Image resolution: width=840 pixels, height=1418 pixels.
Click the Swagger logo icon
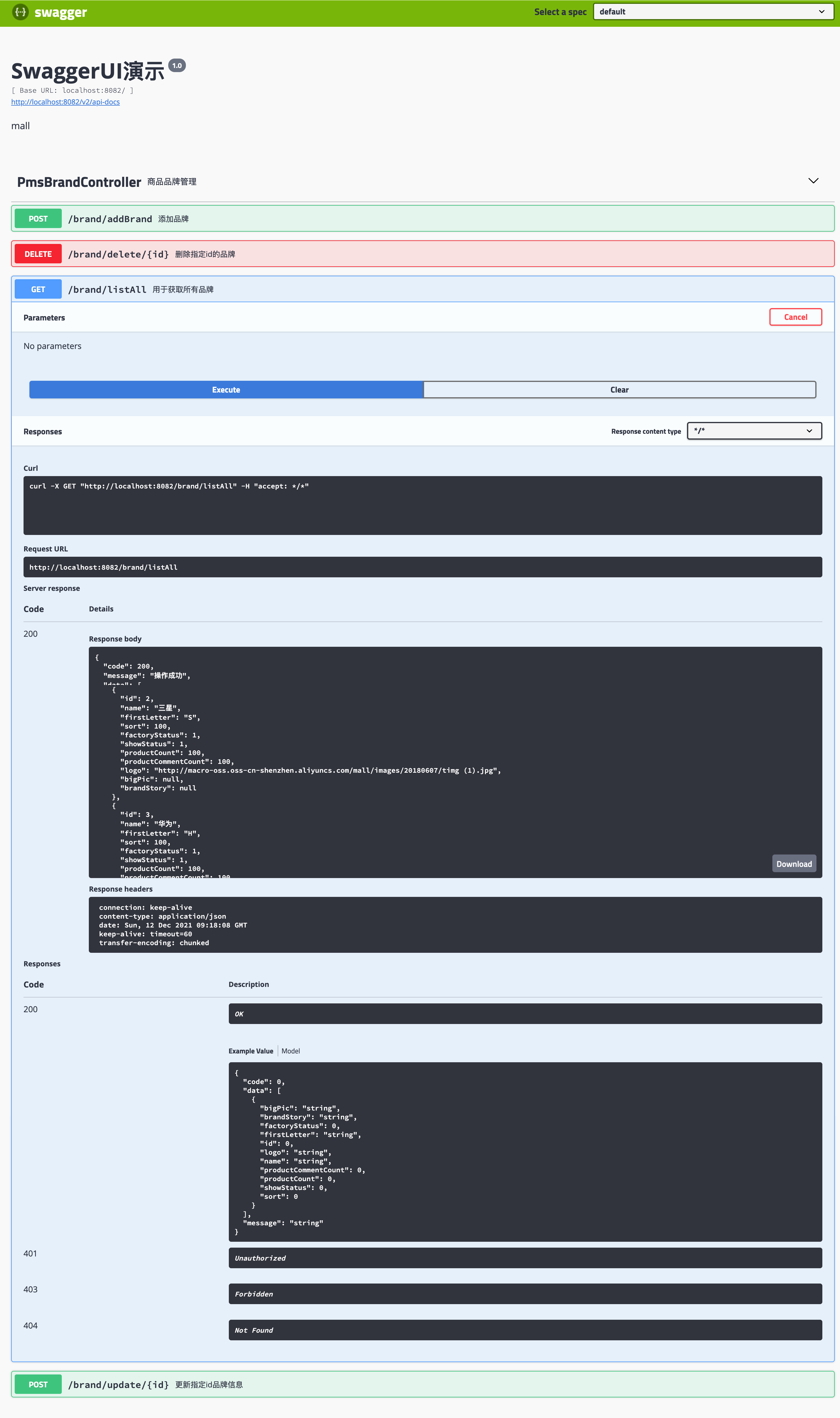20,12
